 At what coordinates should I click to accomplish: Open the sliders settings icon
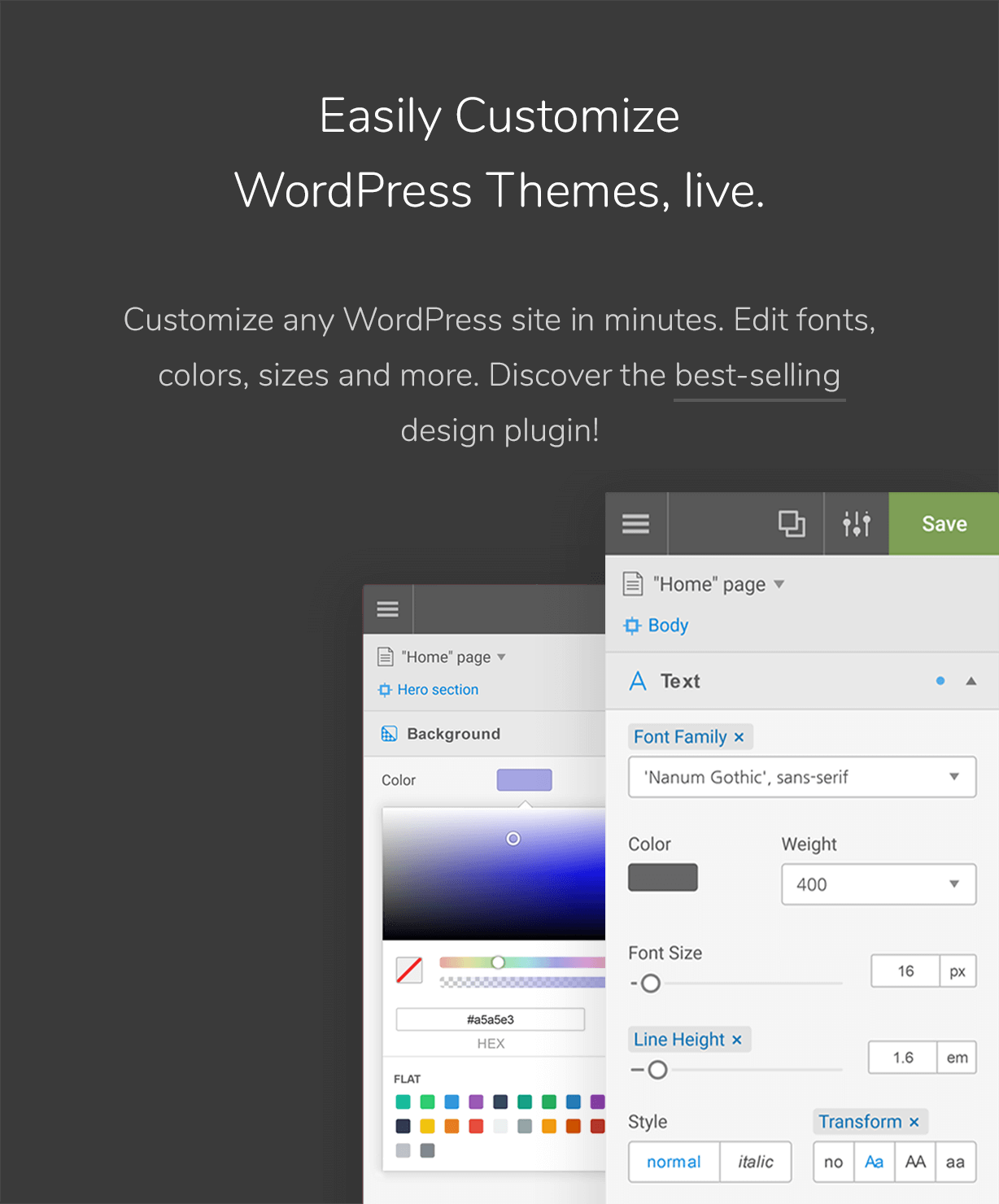(857, 524)
